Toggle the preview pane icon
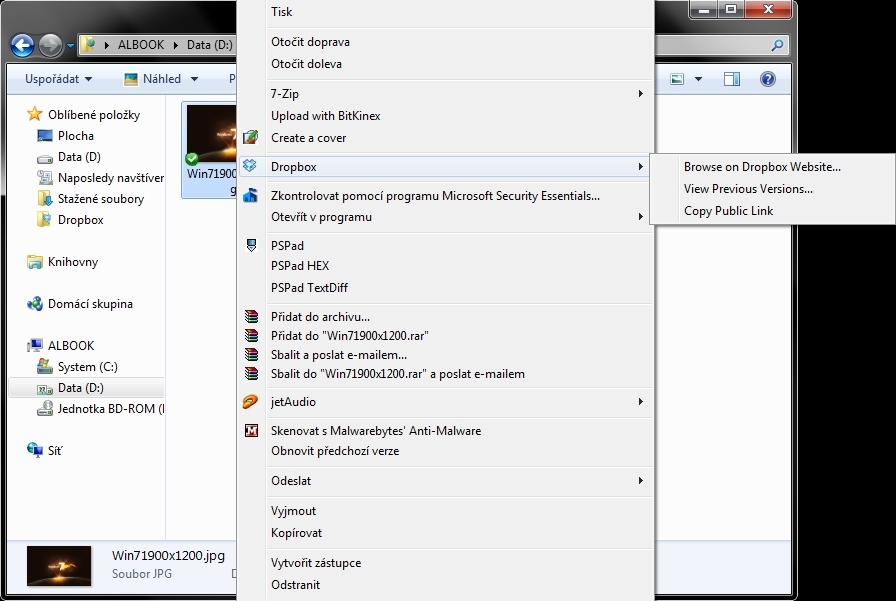Screen dimensions: 896x601 (x=731, y=79)
